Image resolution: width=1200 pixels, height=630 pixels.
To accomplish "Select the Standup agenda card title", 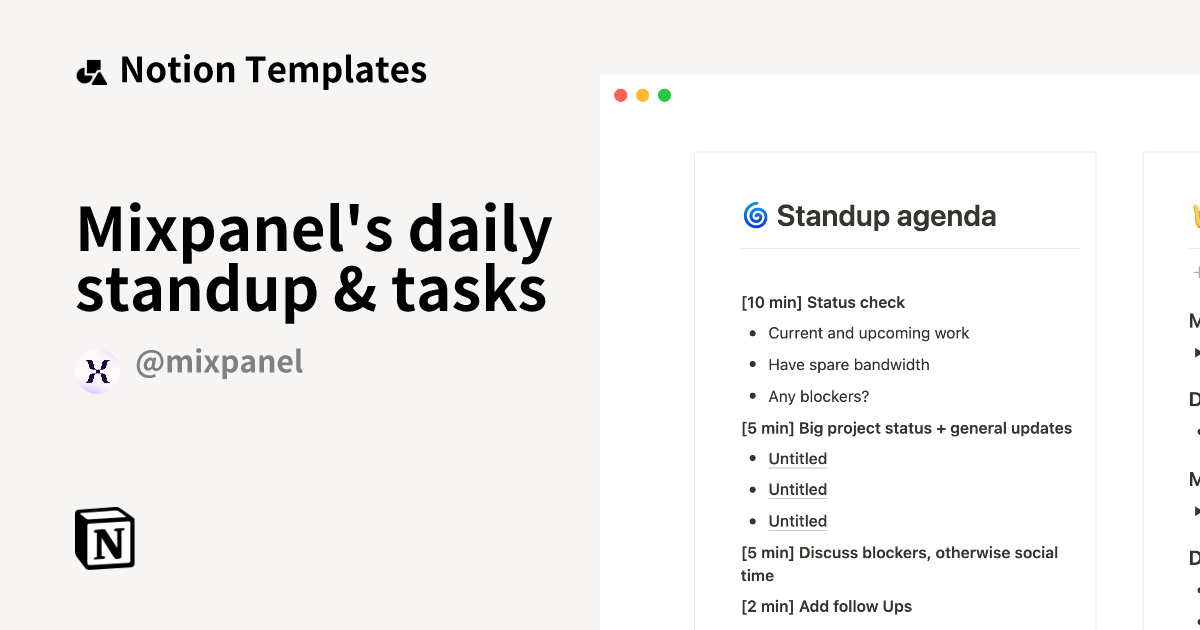I will tap(888, 216).
